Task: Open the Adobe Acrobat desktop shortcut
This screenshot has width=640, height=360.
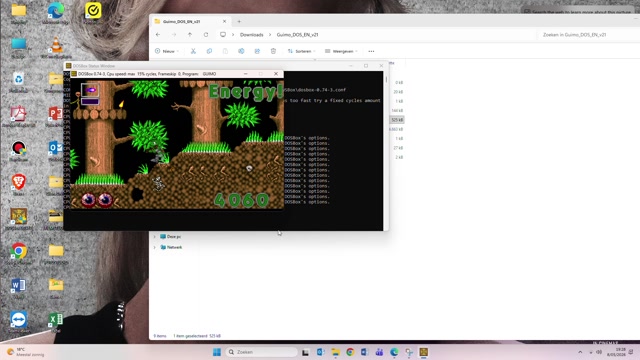Action: [18, 114]
